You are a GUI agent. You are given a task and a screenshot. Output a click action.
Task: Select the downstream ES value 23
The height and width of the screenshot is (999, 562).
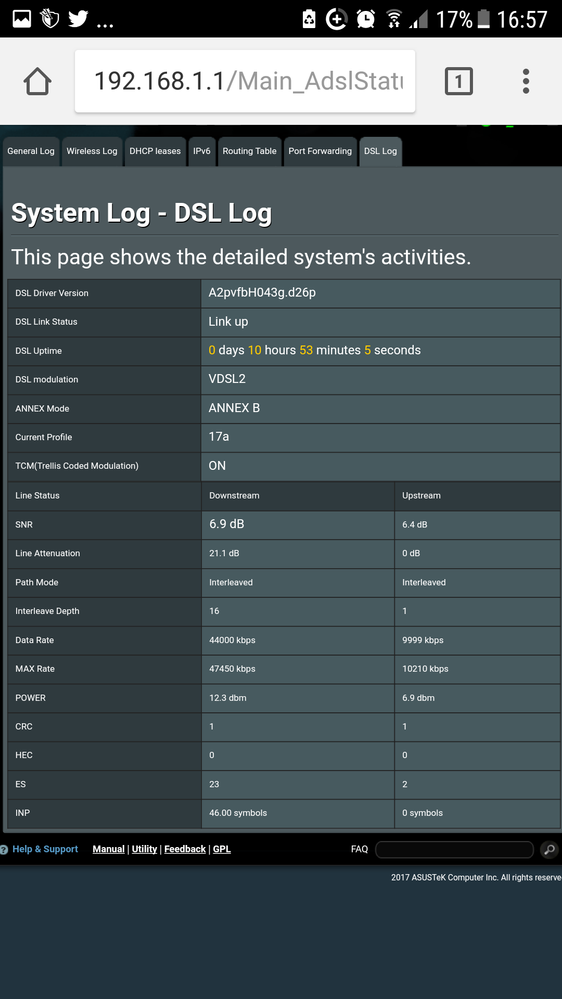click(x=214, y=784)
